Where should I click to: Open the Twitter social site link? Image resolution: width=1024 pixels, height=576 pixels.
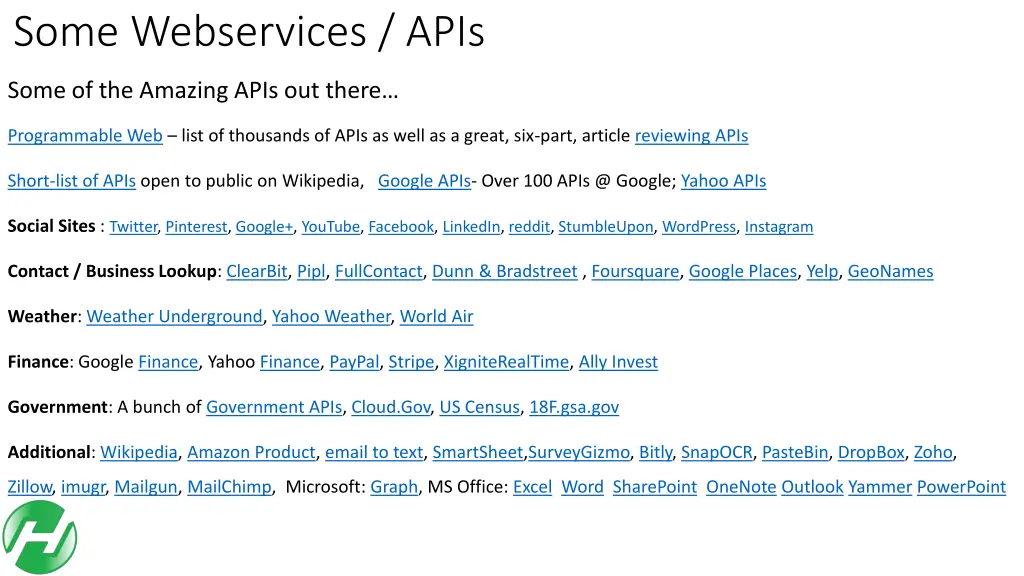point(133,227)
